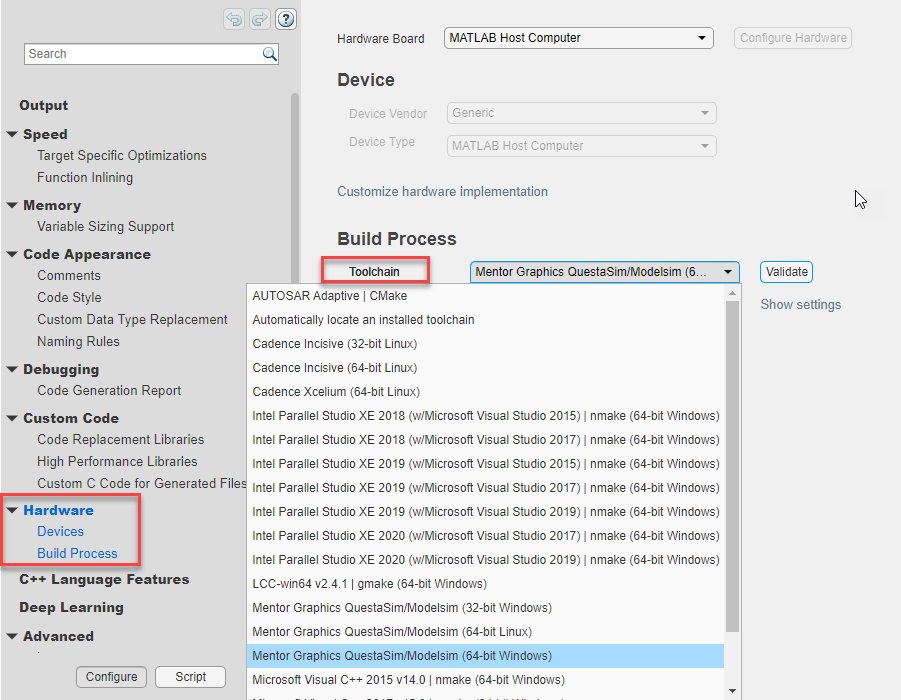The width and height of the screenshot is (901, 700).
Task: Click the search magnifier icon
Action: point(269,54)
